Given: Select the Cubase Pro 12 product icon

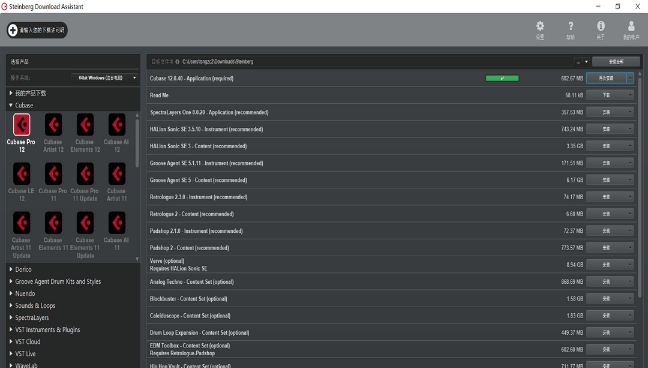Looking at the screenshot, I should point(21,124).
